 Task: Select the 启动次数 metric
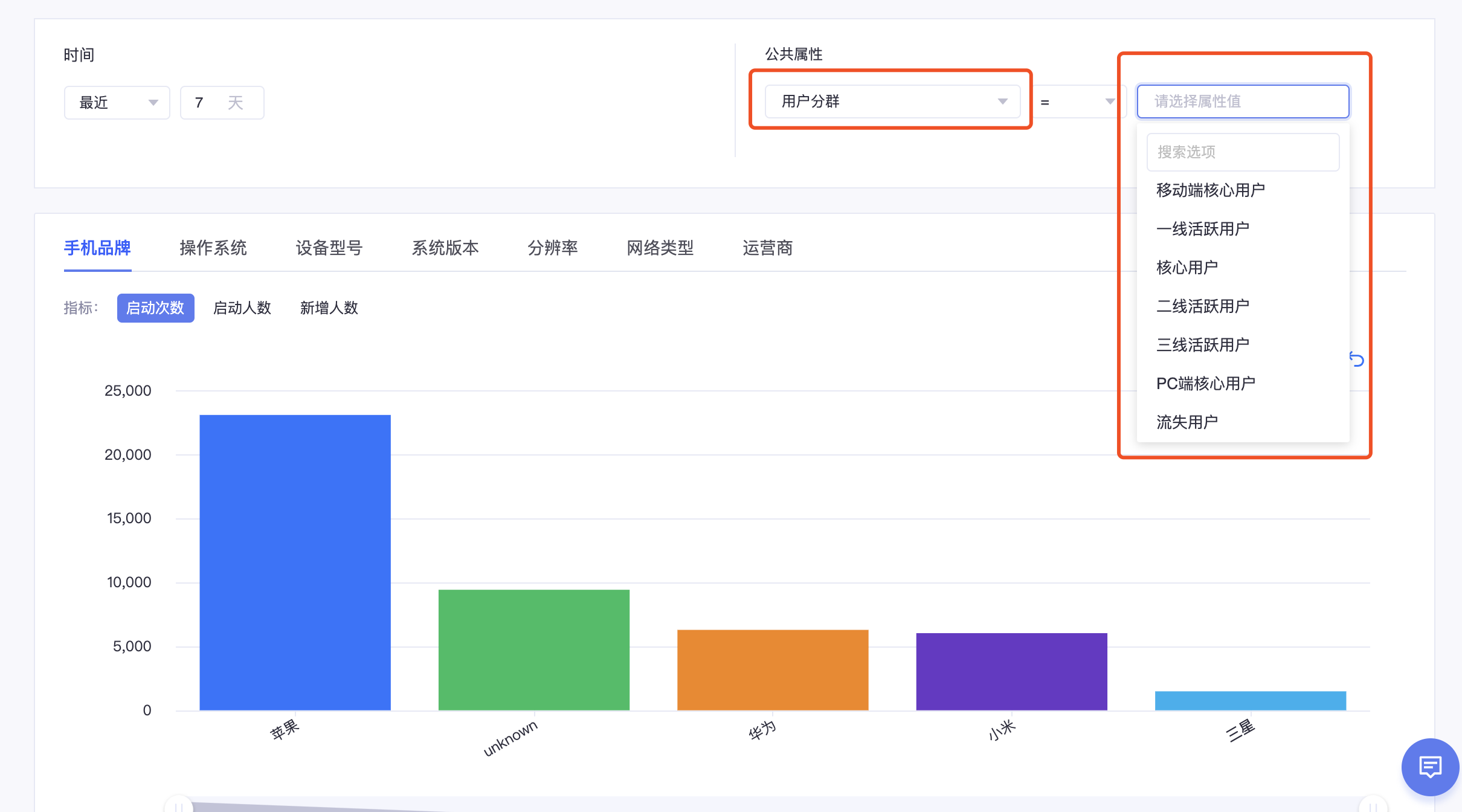[155, 308]
